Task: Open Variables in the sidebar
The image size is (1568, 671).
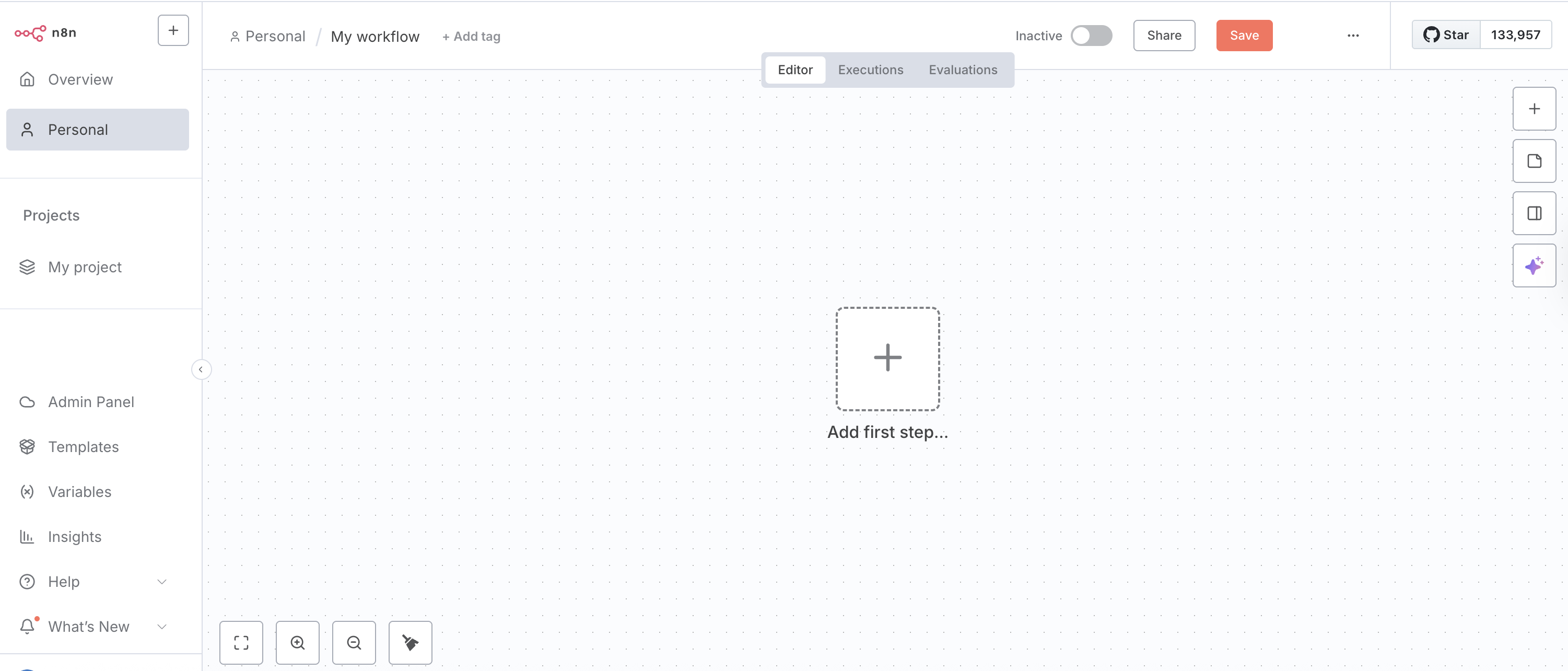Action: pyautogui.click(x=97, y=492)
